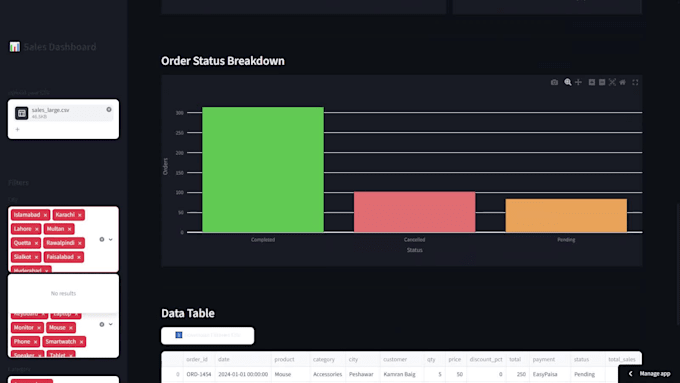Open the Manage app panel

click(649, 373)
